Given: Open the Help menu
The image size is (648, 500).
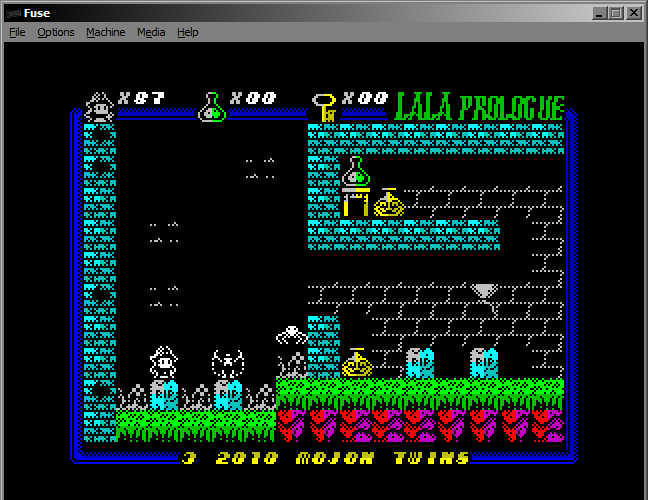Looking at the screenshot, I should coord(188,32).
